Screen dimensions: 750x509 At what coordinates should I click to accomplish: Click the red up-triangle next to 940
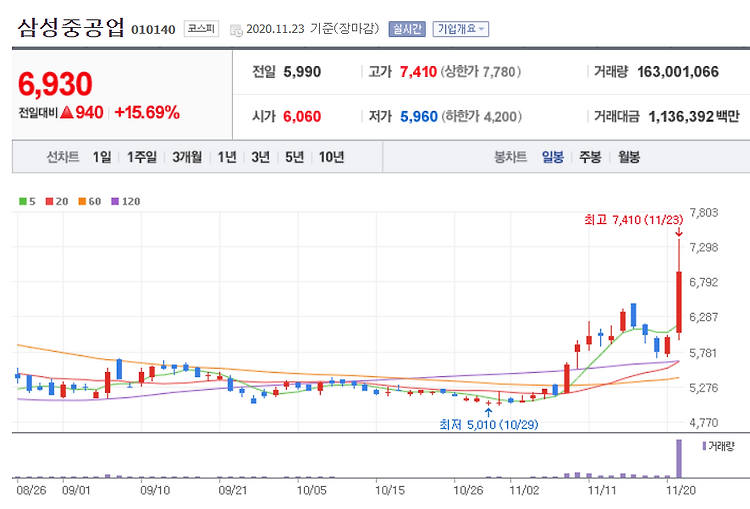(x=66, y=112)
